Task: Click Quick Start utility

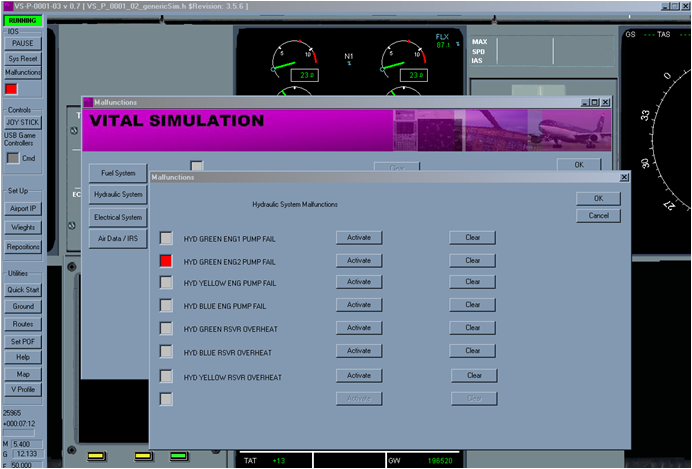Action: click(23, 290)
